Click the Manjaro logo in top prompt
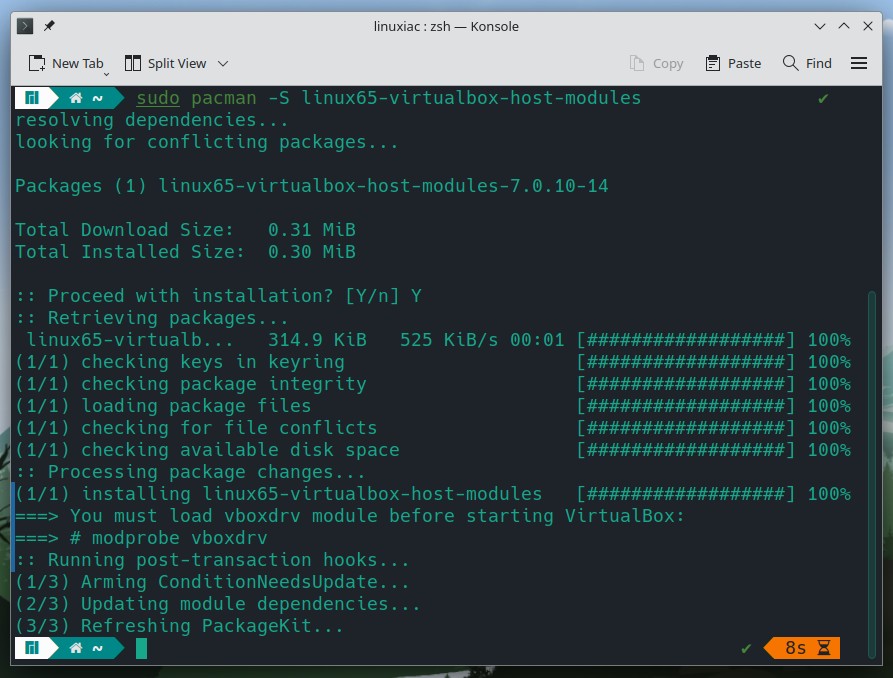 tap(32, 98)
